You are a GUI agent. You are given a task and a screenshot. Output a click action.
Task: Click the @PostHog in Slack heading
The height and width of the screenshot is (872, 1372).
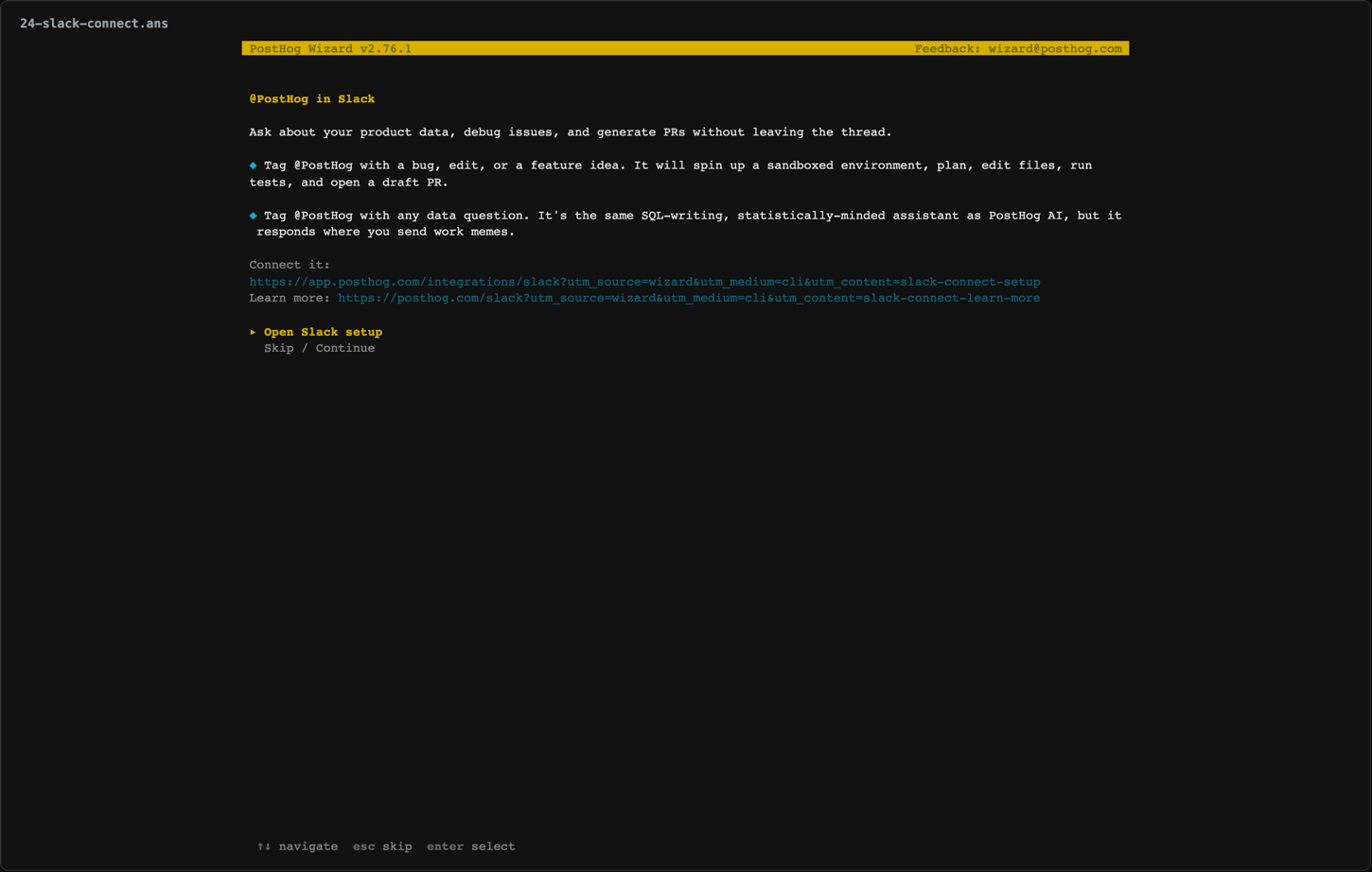tap(312, 98)
